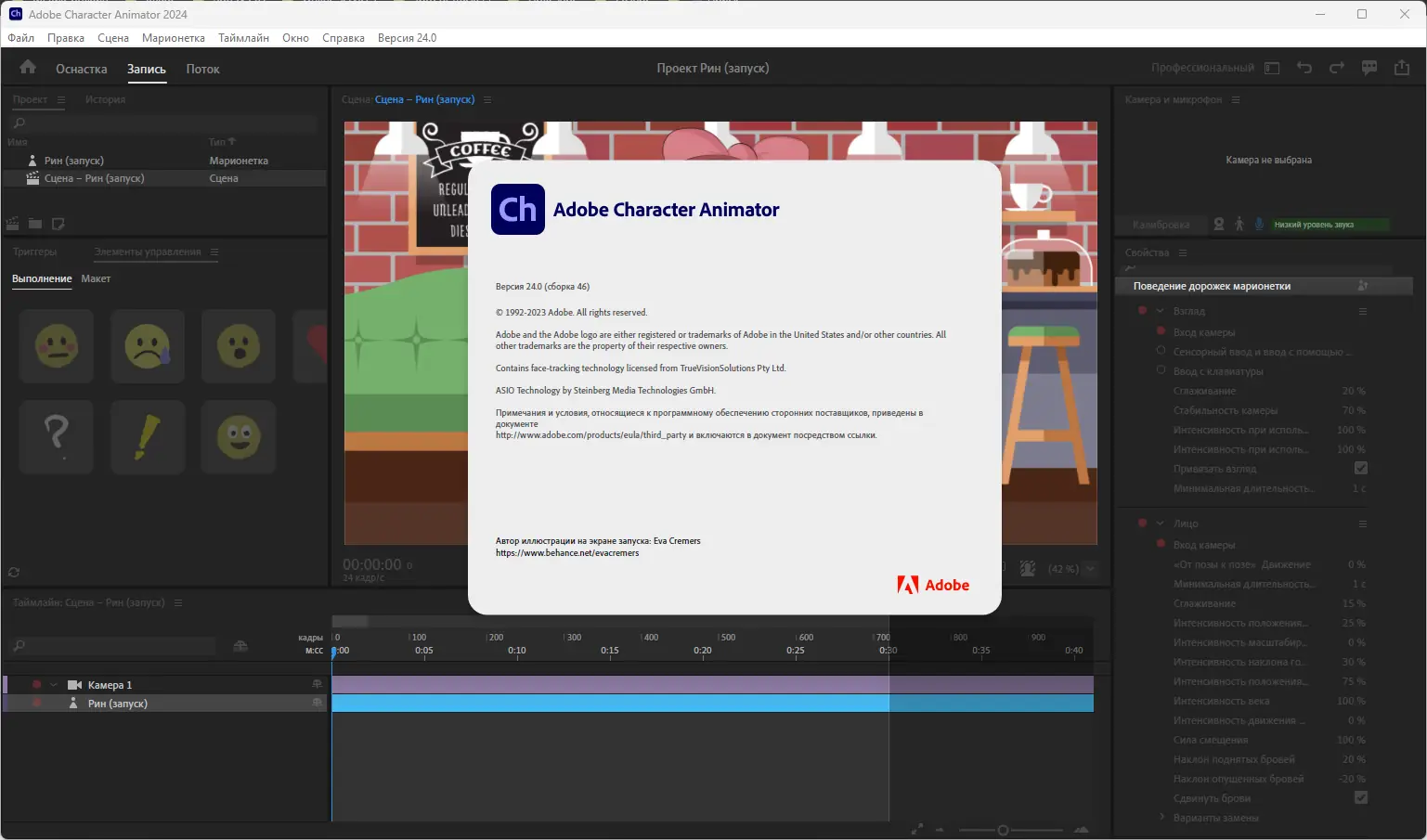Switch to the Триггеры tab

click(x=35, y=252)
